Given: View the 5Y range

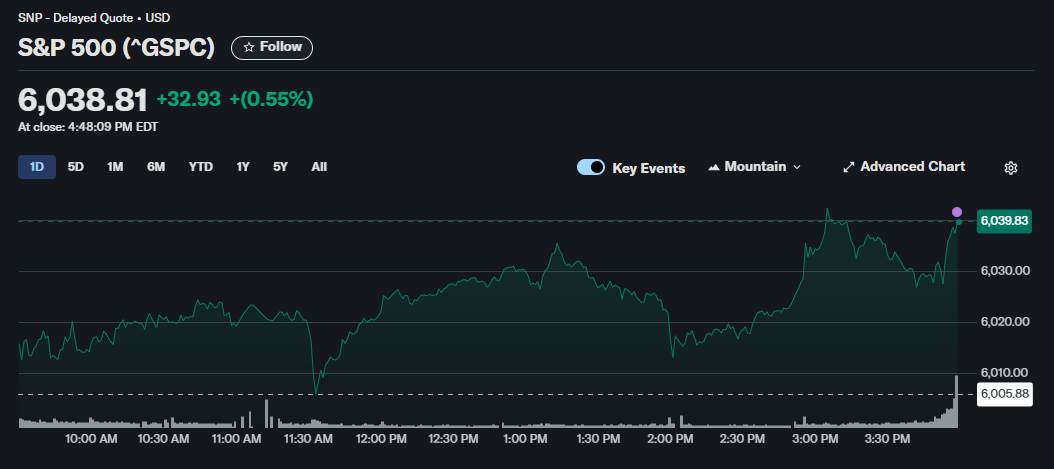Looking at the screenshot, I should point(280,167).
